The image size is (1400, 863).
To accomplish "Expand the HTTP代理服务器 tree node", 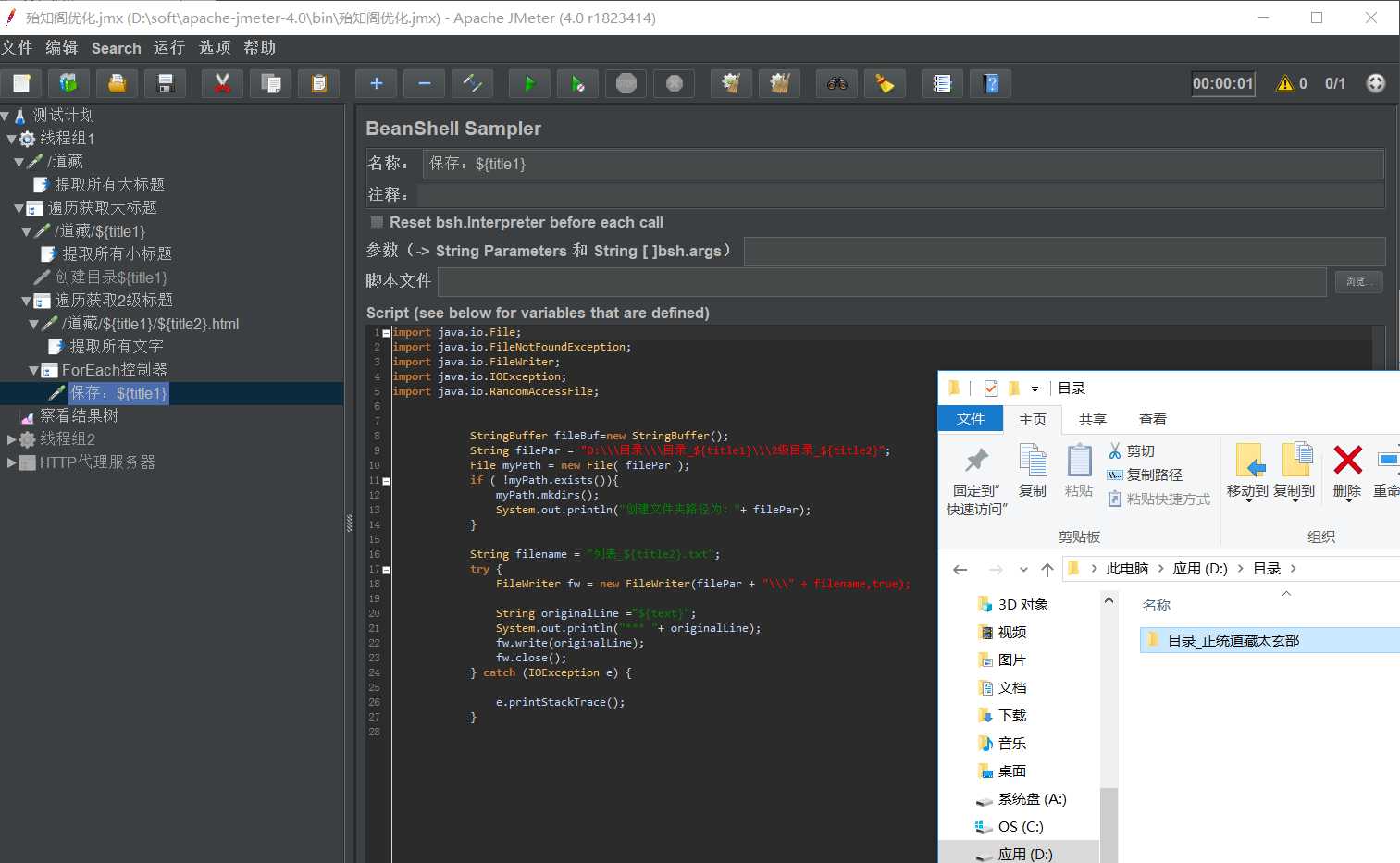I will [11, 462].
